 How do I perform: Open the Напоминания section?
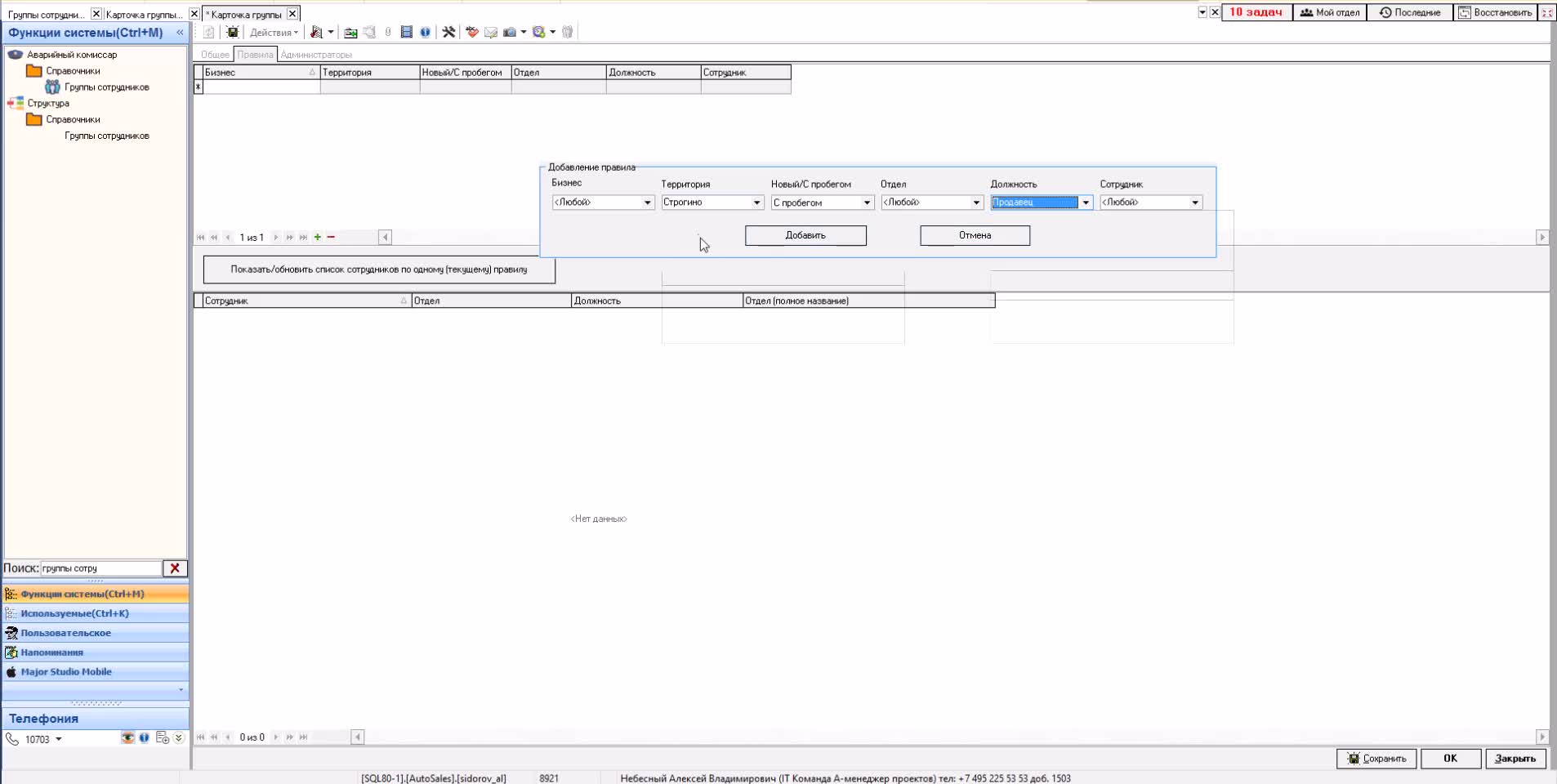point(96,653)
